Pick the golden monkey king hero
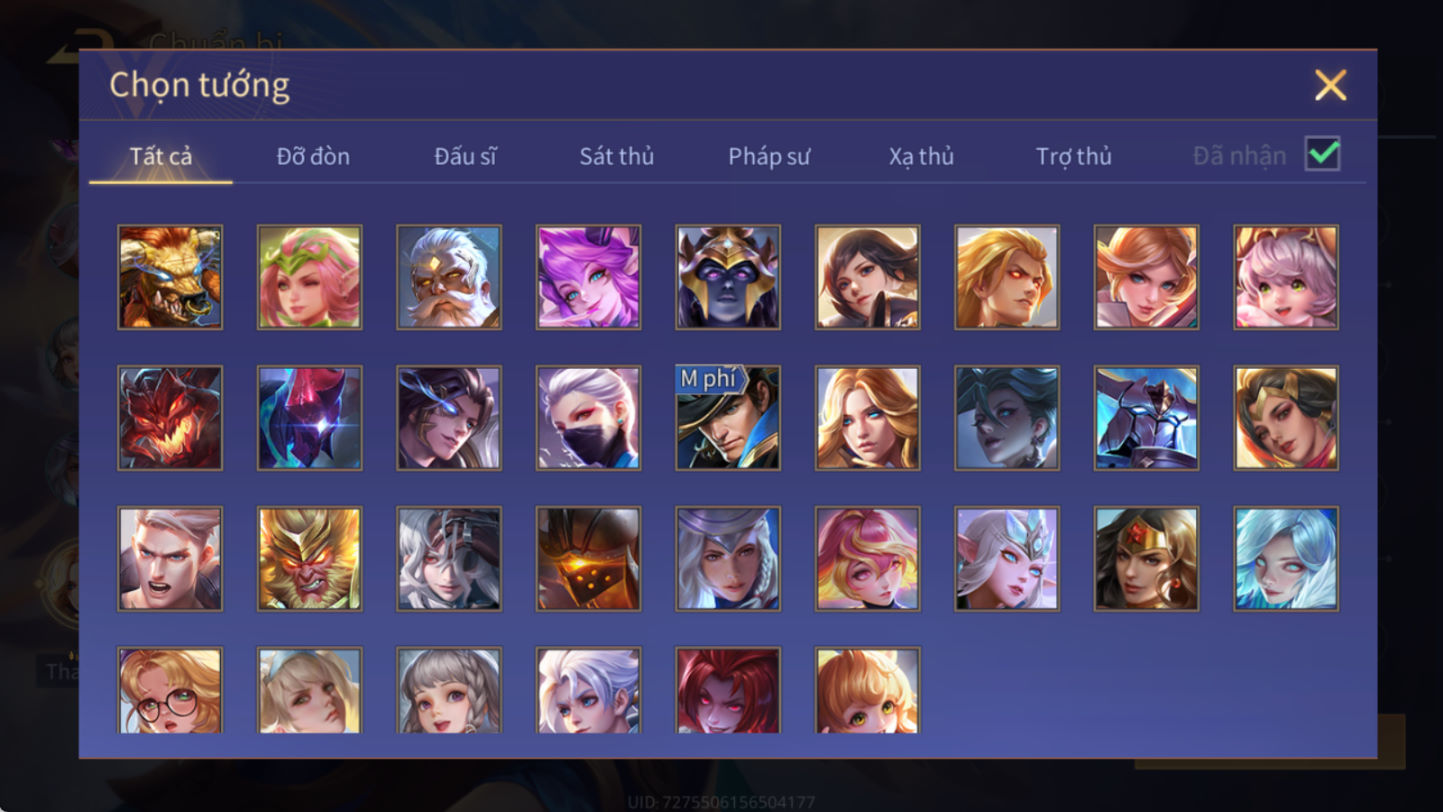 (x=310, y=559)
